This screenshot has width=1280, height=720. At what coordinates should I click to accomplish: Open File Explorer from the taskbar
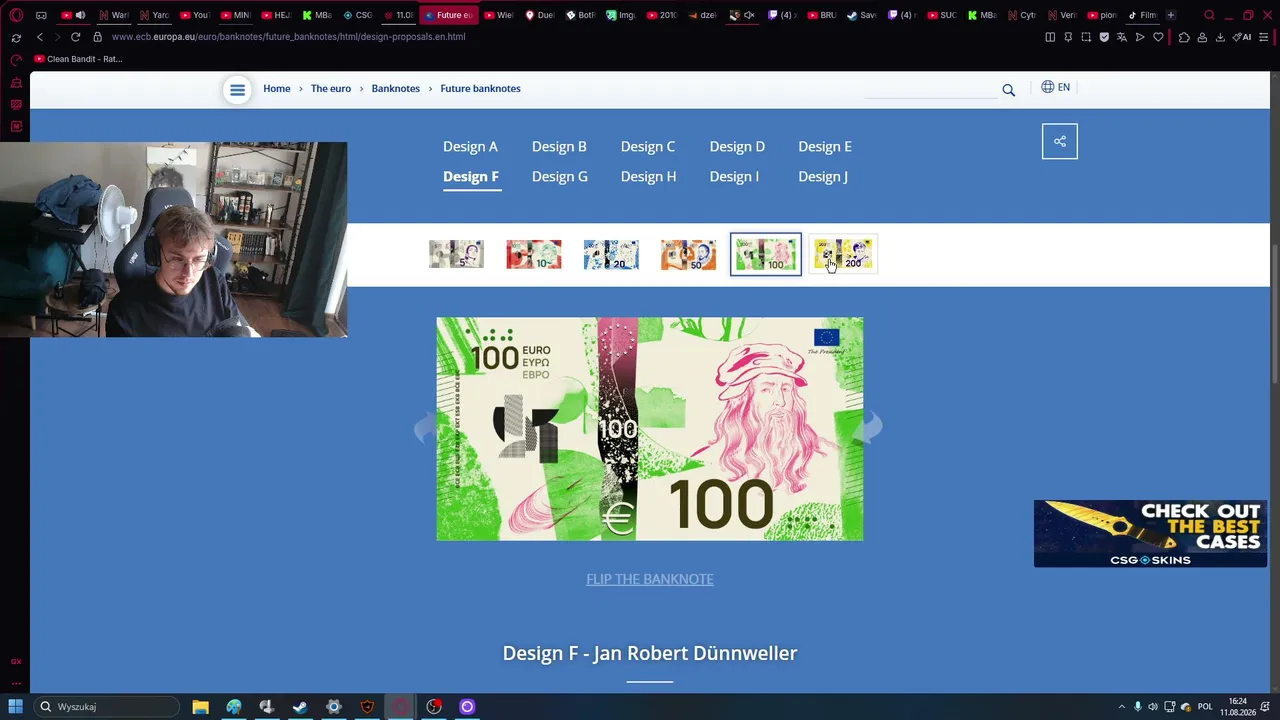(200, 707)
